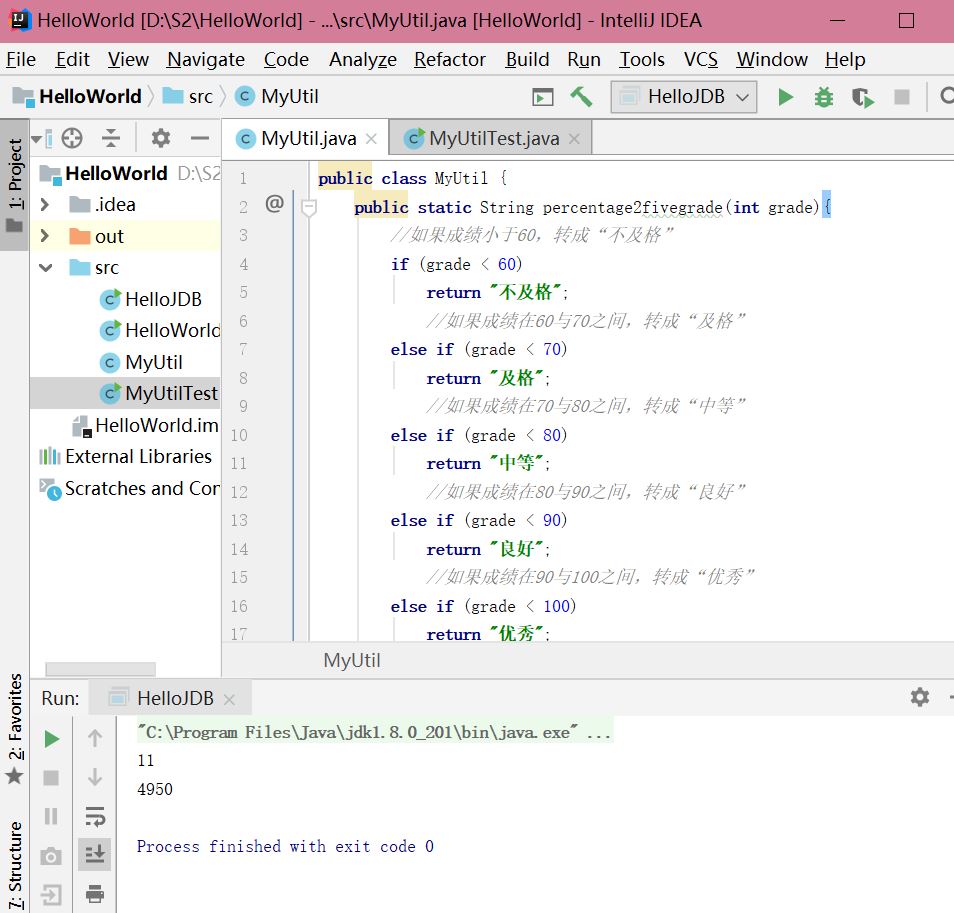Go down the stack trace arrow
Image resolution: width=954 pixels, height=913 pixels.
(95, 777)
